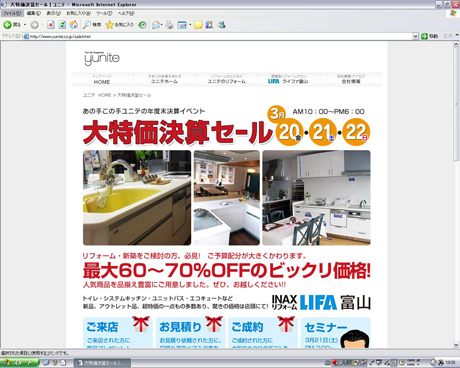Expand the address bar dropdown arrow
Screen dimensions: 460x368
pyautogui.click(x=415, y=36)
